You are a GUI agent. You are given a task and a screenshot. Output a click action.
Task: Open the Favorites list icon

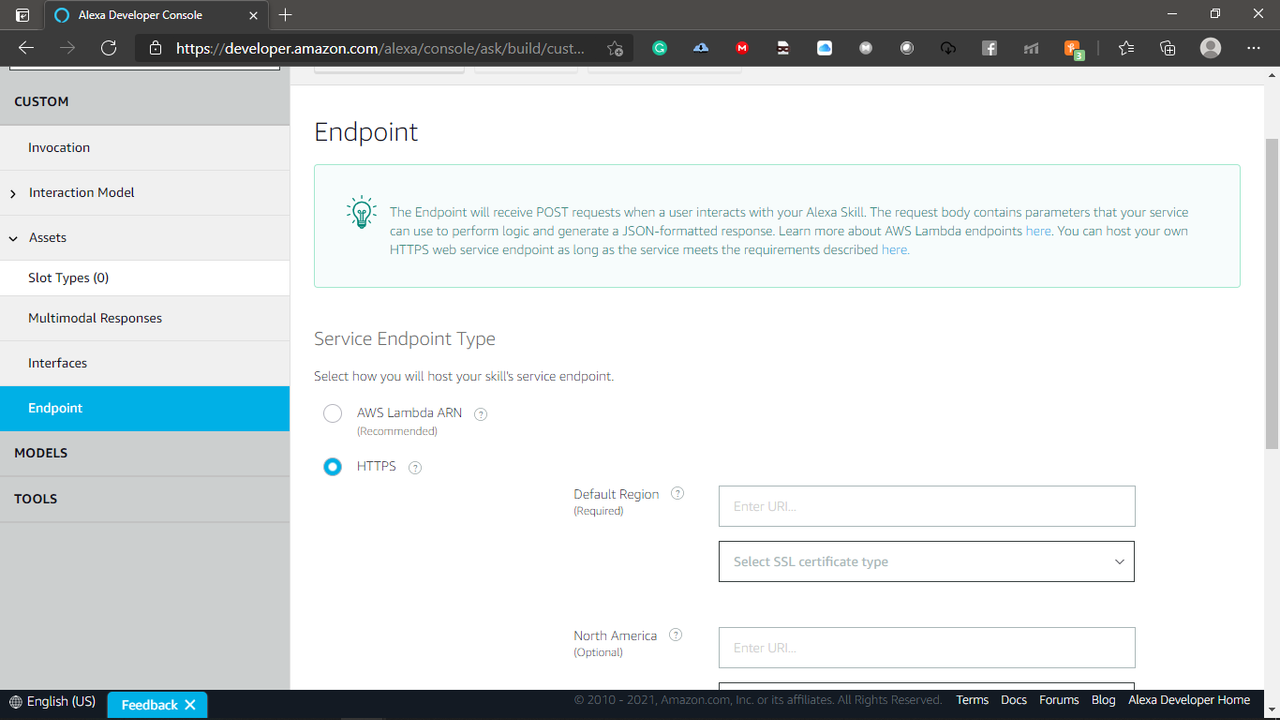pyautogui.click(x=1126, y=48)
